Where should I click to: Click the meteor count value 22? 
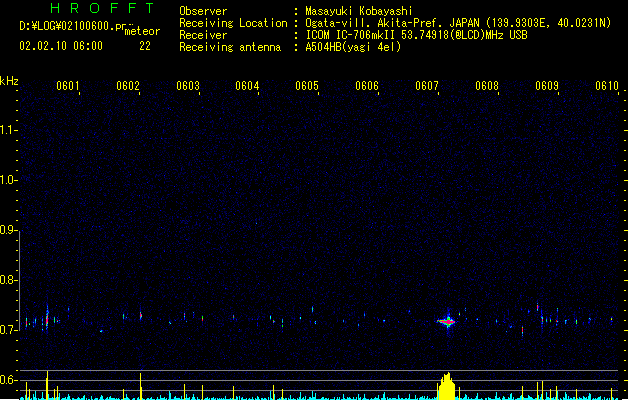145,46
